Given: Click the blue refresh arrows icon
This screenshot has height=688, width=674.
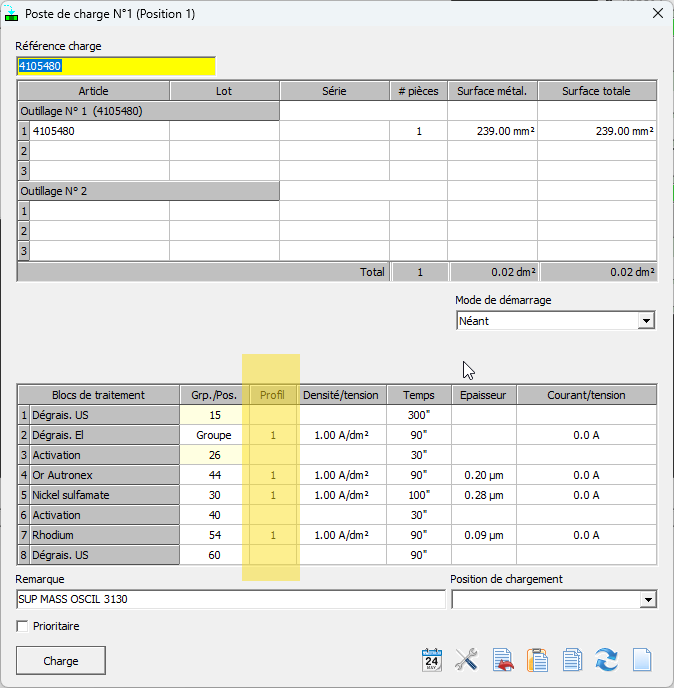Looking at the screenshot, I should point(606,660).
